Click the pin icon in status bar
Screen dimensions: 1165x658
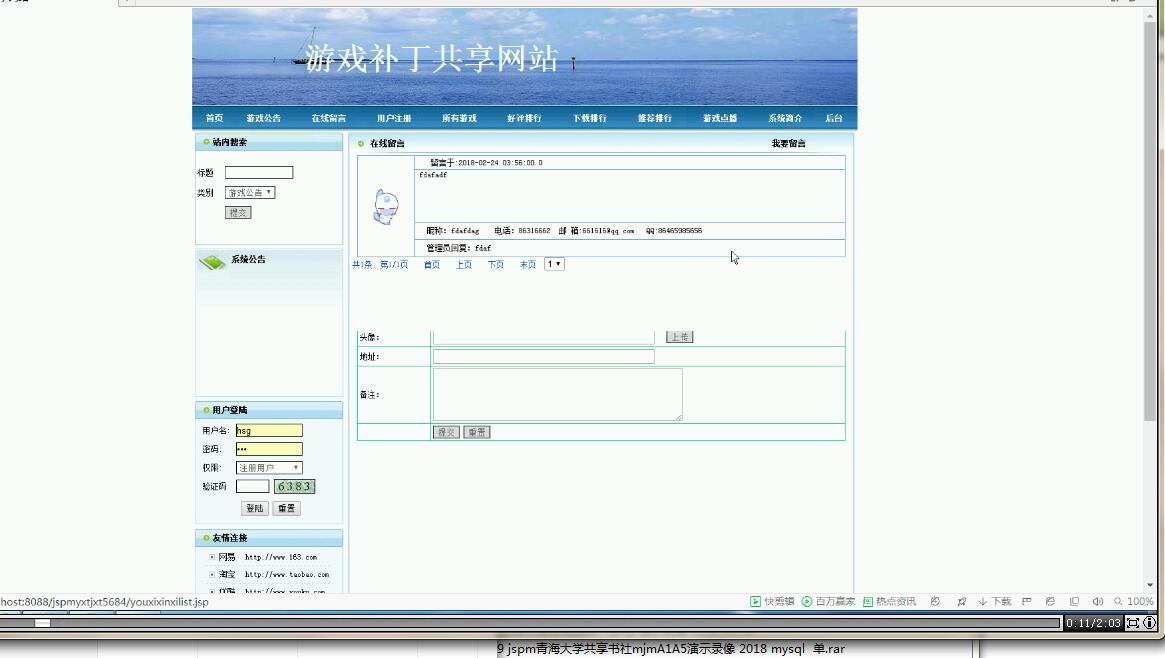coord(961,602)
